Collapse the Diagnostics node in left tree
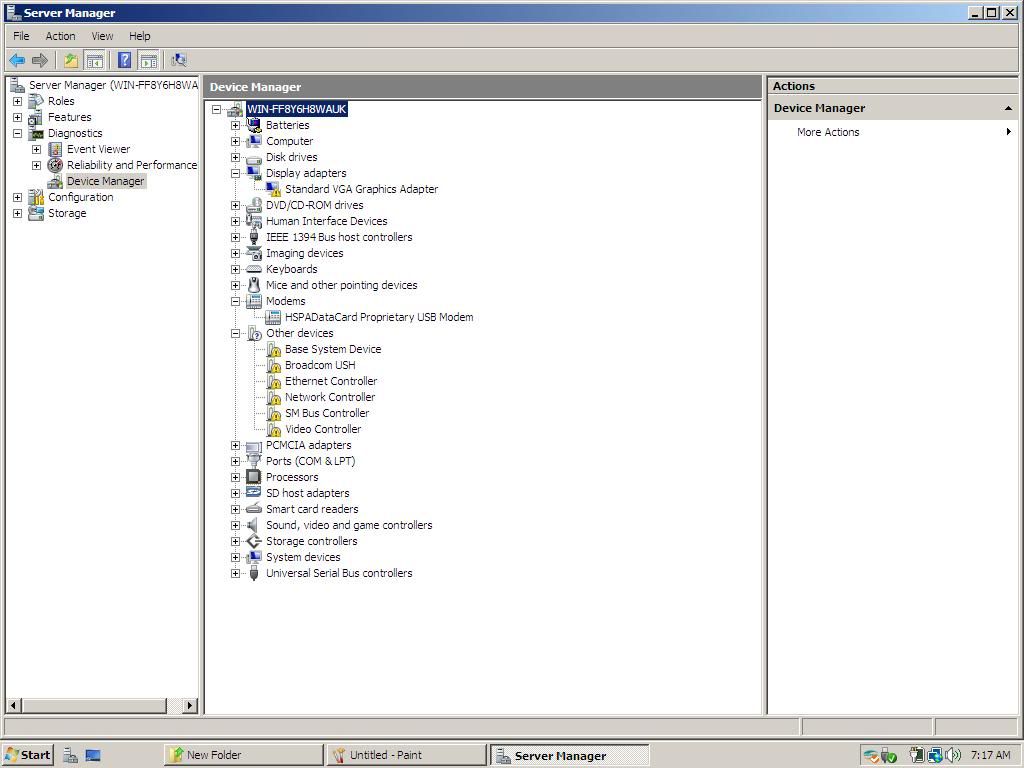 pos(18,133)
